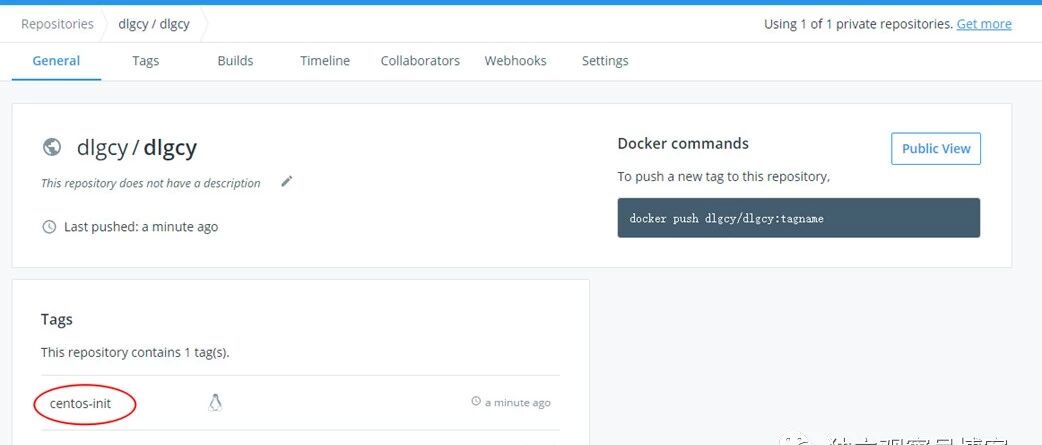Open the General tab
The width and height of the screenshot is (1042, 445).
[56, 61]
